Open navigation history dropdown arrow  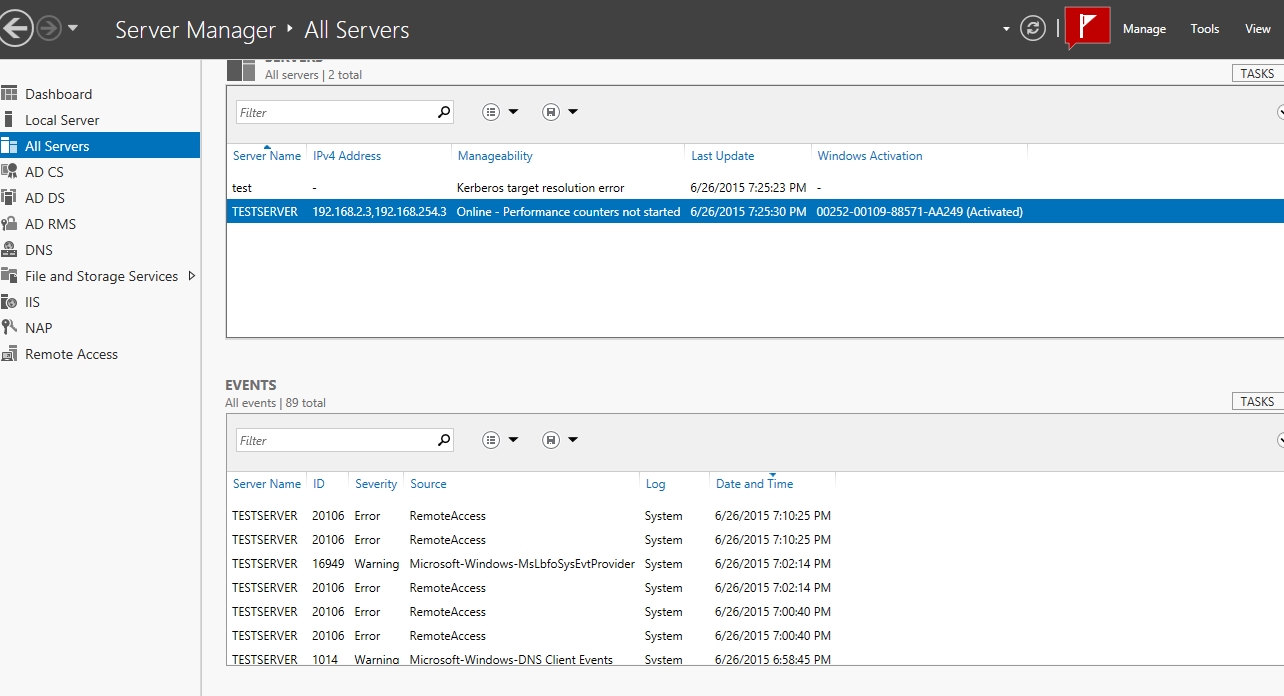[x=73, y=29]
